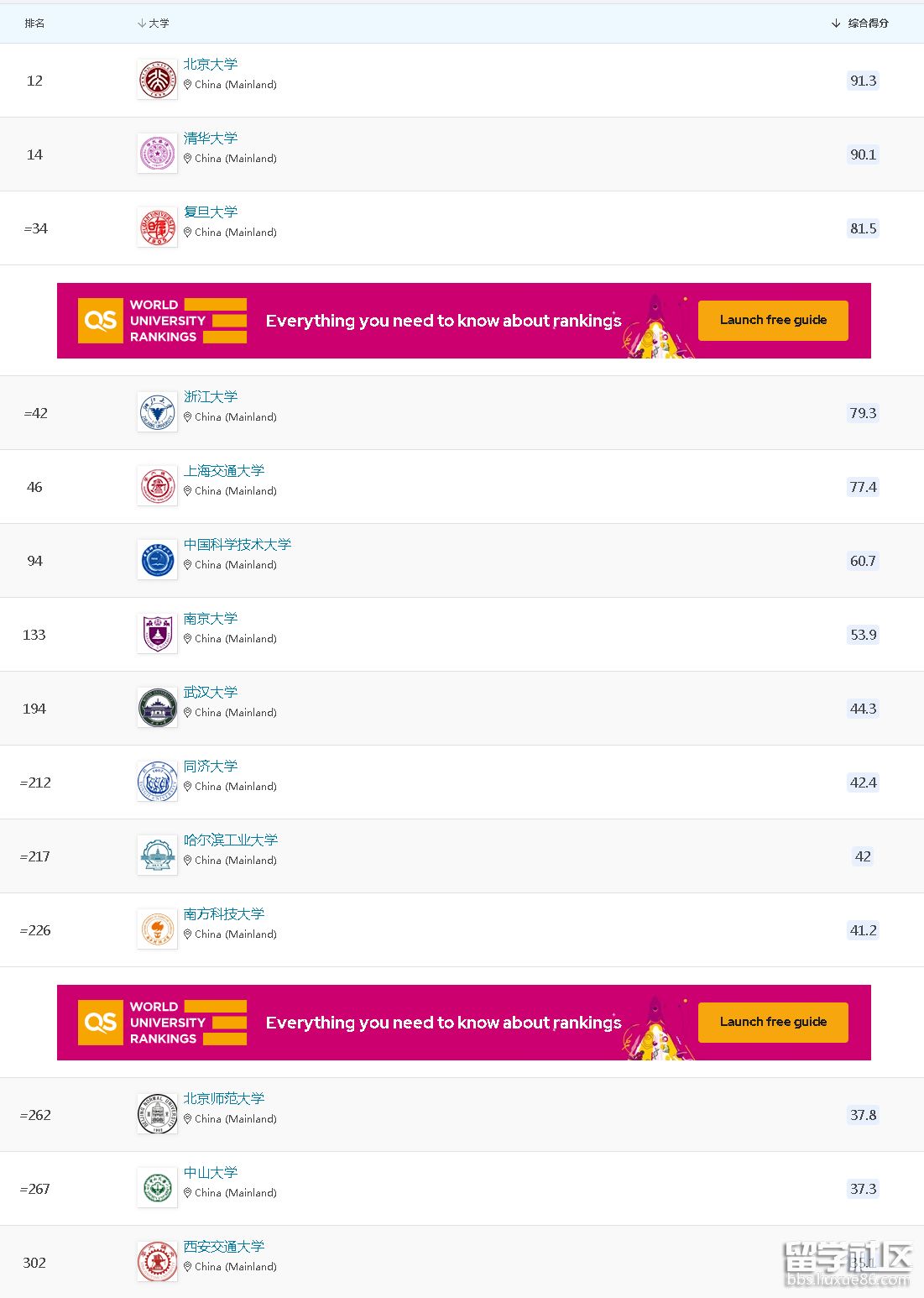Click the 排名 column header
Image resolution: width=924 pixels, height=1298 pixels.
[x=34, y=24]
